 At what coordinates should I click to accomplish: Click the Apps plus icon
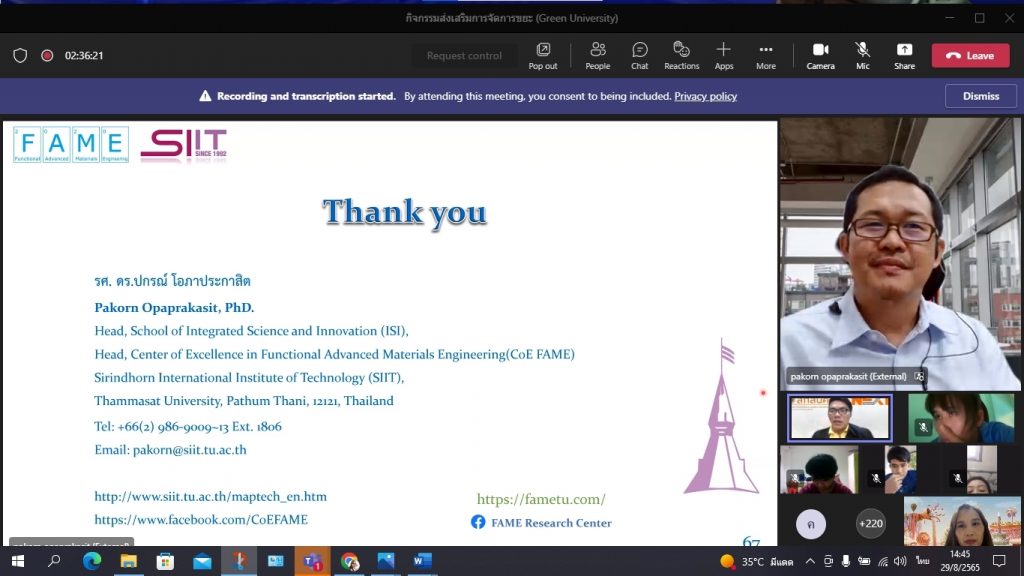724,55
